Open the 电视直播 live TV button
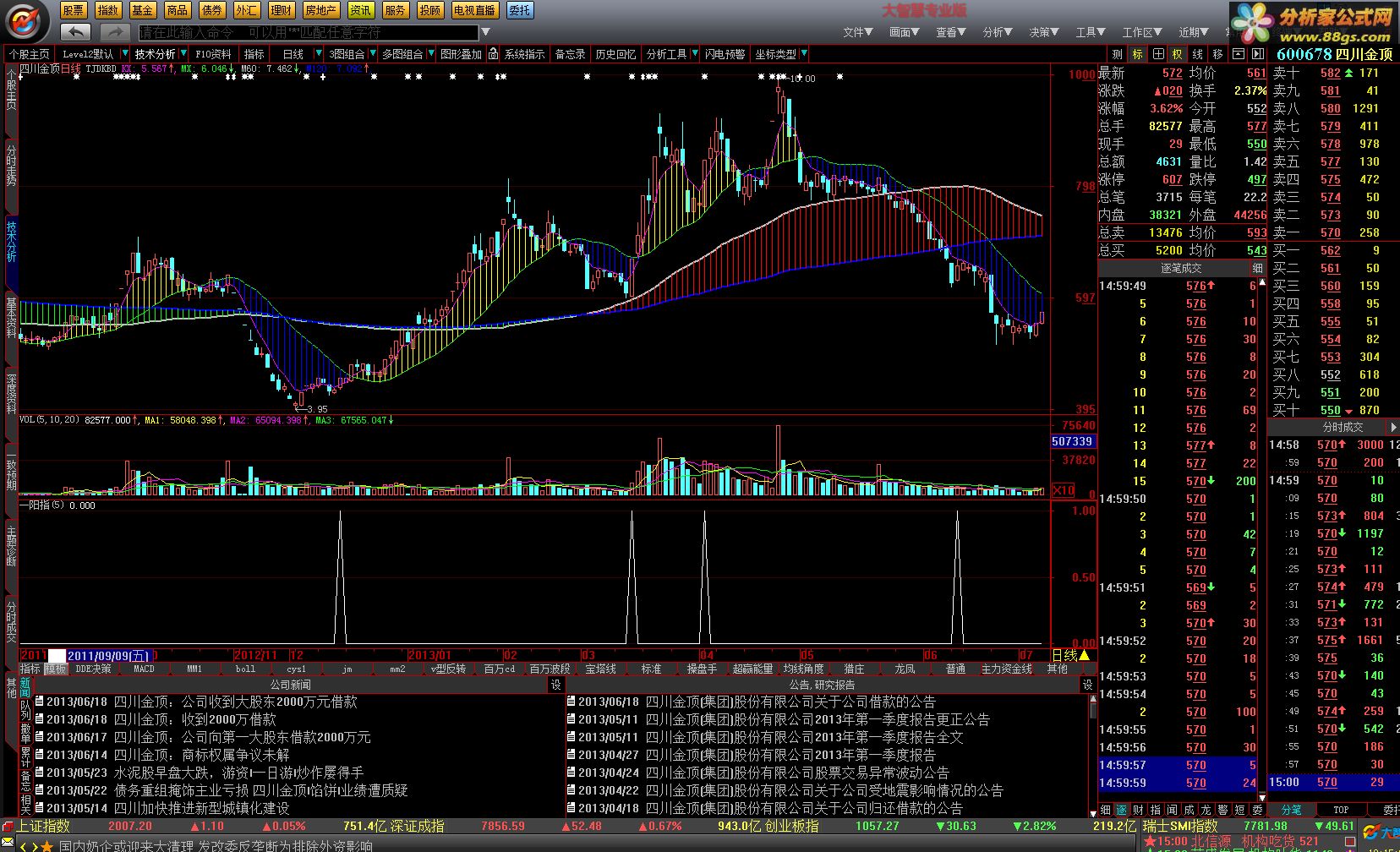1400x852 pixels. (x=474, y=10)
